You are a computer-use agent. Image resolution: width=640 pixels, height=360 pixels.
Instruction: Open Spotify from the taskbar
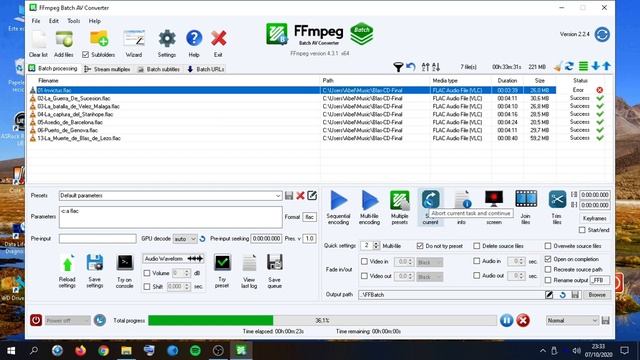pos(196,350)
